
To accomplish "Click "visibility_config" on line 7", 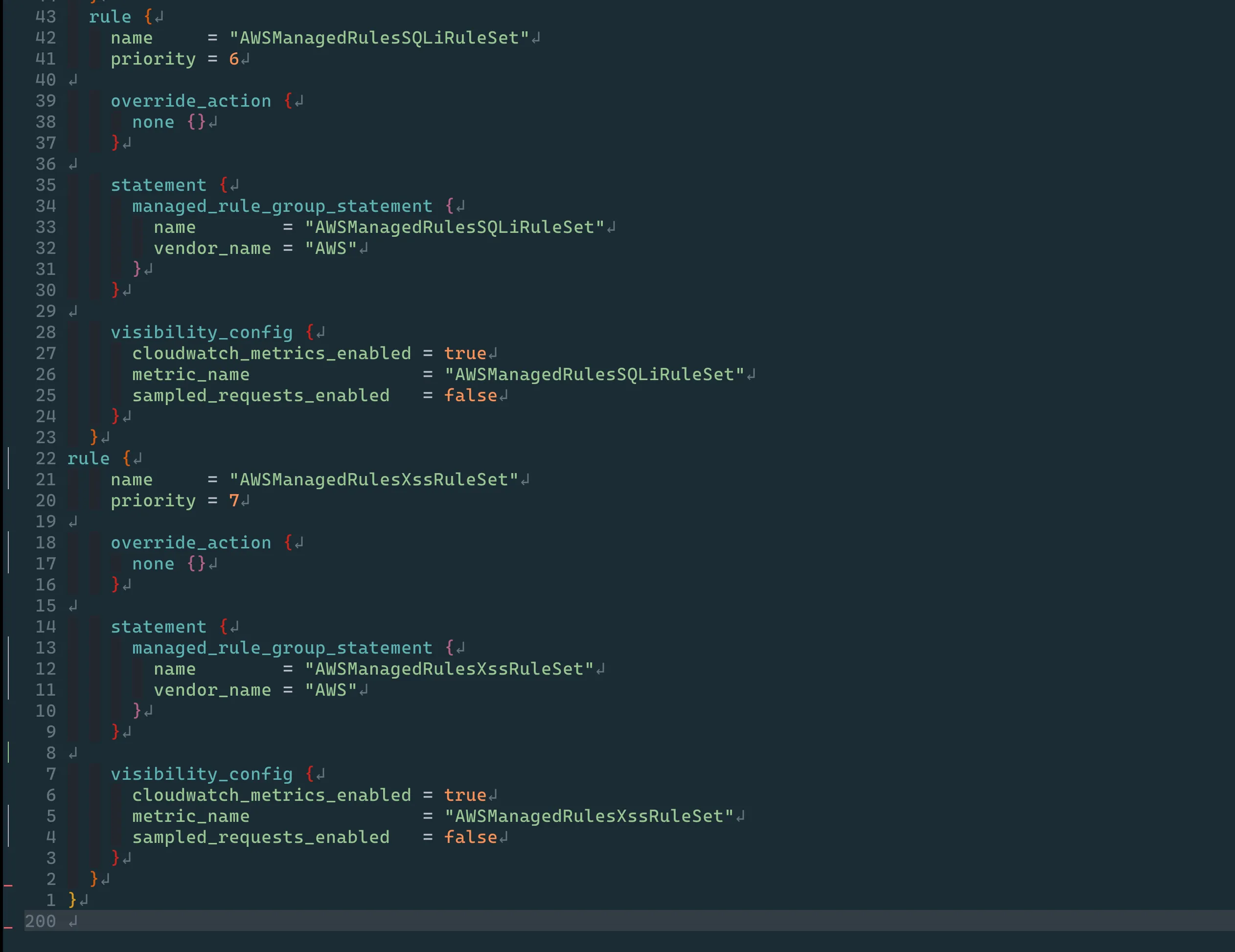I will (x=202, y=774).
